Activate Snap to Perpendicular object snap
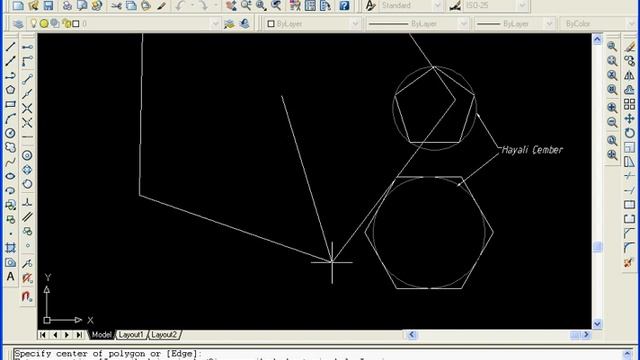 point(27,202)
